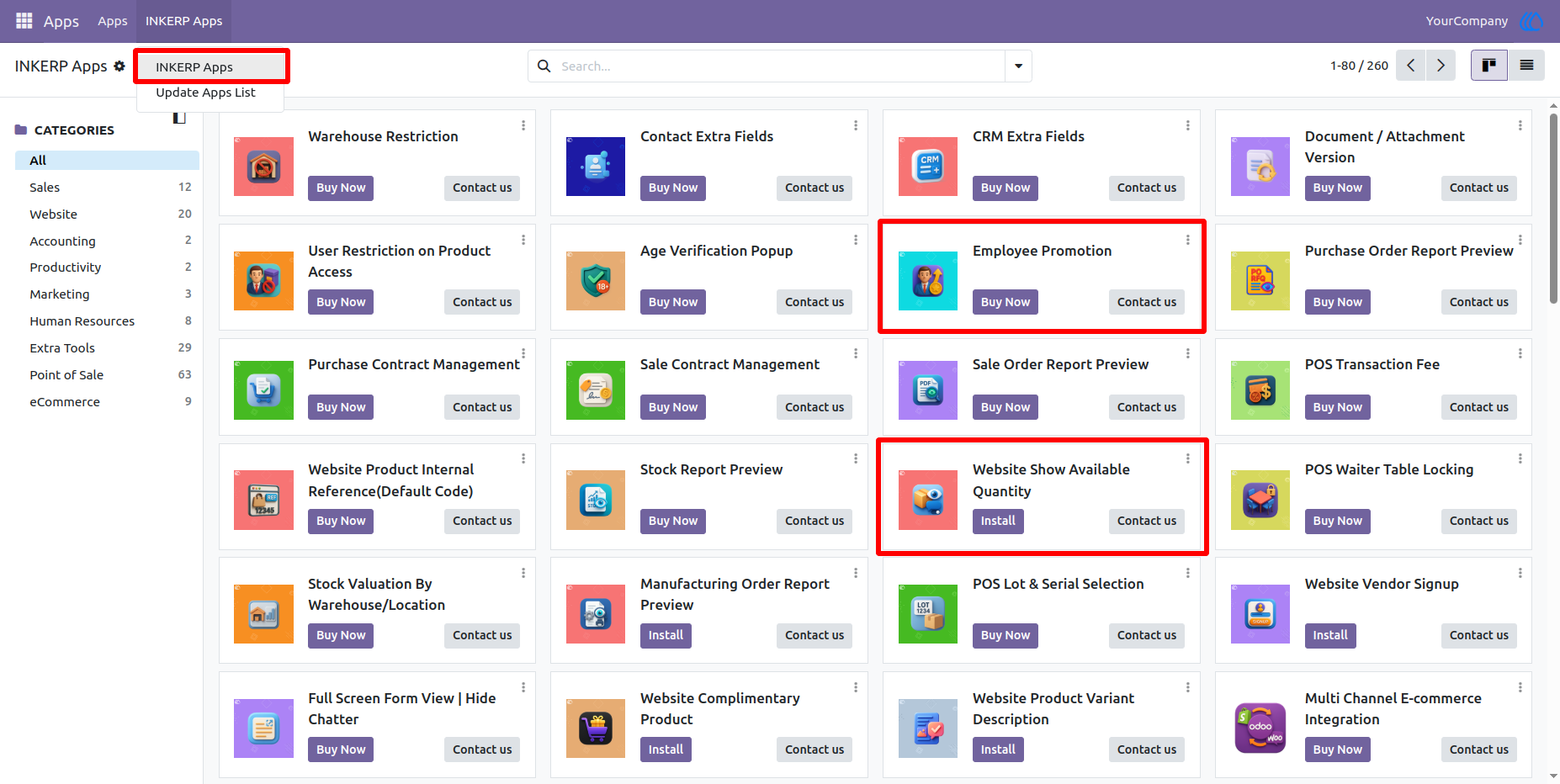Viewport: 1560px width, 784px height.
Task: Click Sale Contract Management app icon
Action: tap(596, 390)
